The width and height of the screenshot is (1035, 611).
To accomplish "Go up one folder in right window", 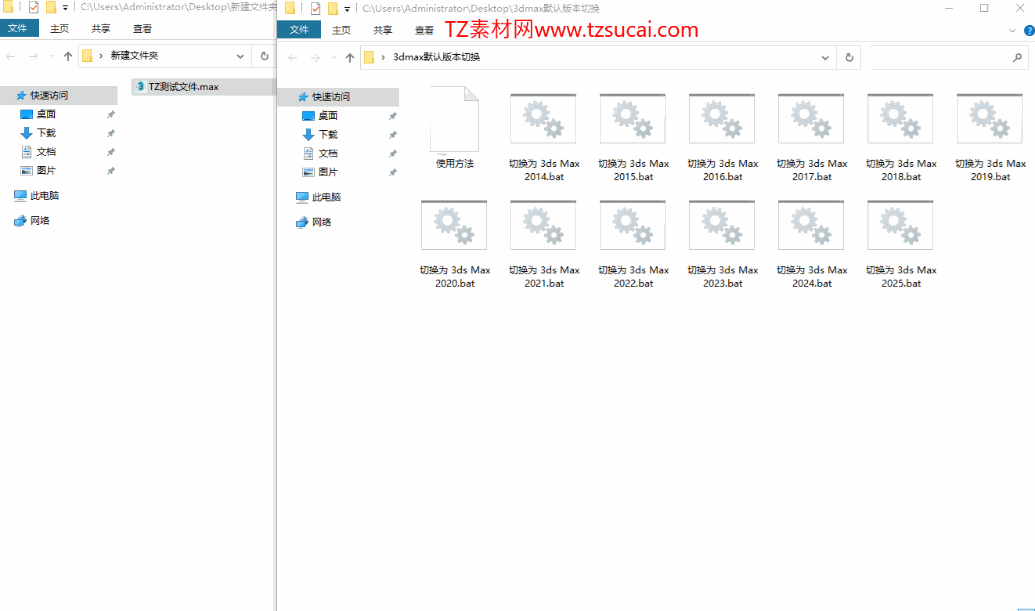I will (350, 57).
